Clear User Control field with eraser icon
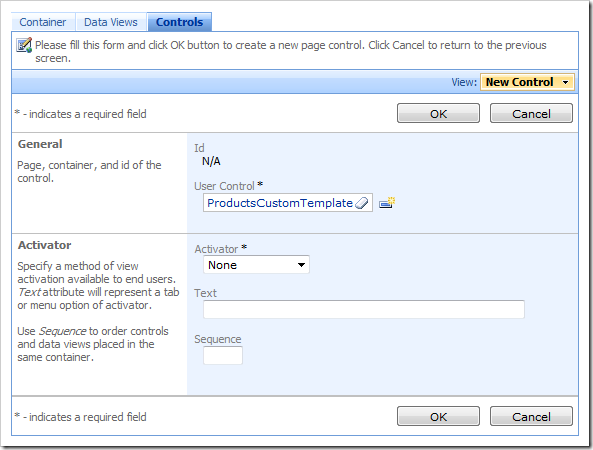The width and height of the screenshot is (593, 450). 362,203
